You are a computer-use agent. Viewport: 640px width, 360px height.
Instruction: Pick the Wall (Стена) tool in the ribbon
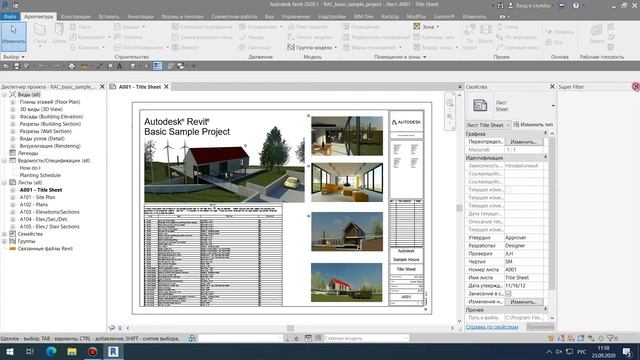[x=40, y=34]
